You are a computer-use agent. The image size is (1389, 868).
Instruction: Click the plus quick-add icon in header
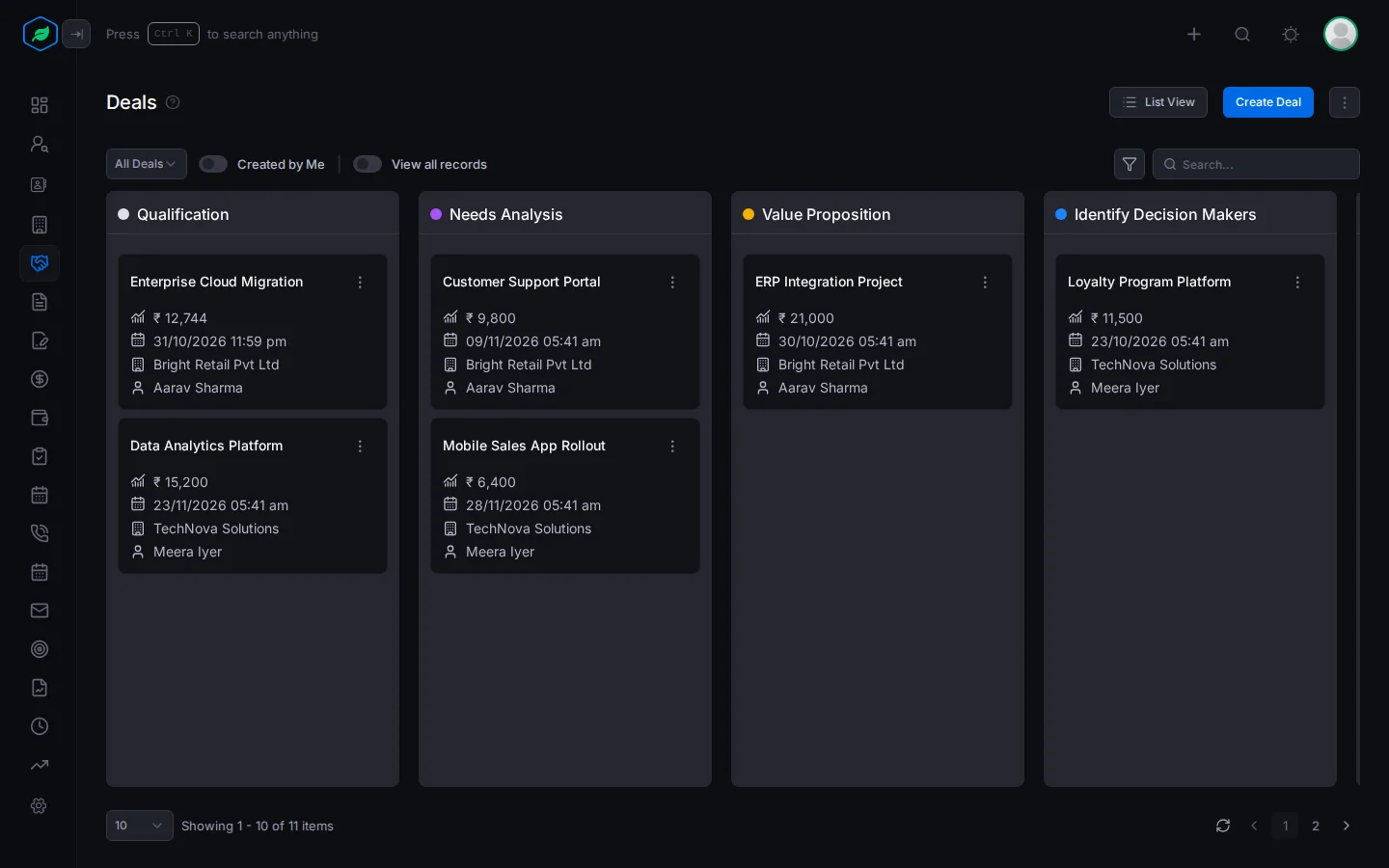click(x=1194, y=34)
